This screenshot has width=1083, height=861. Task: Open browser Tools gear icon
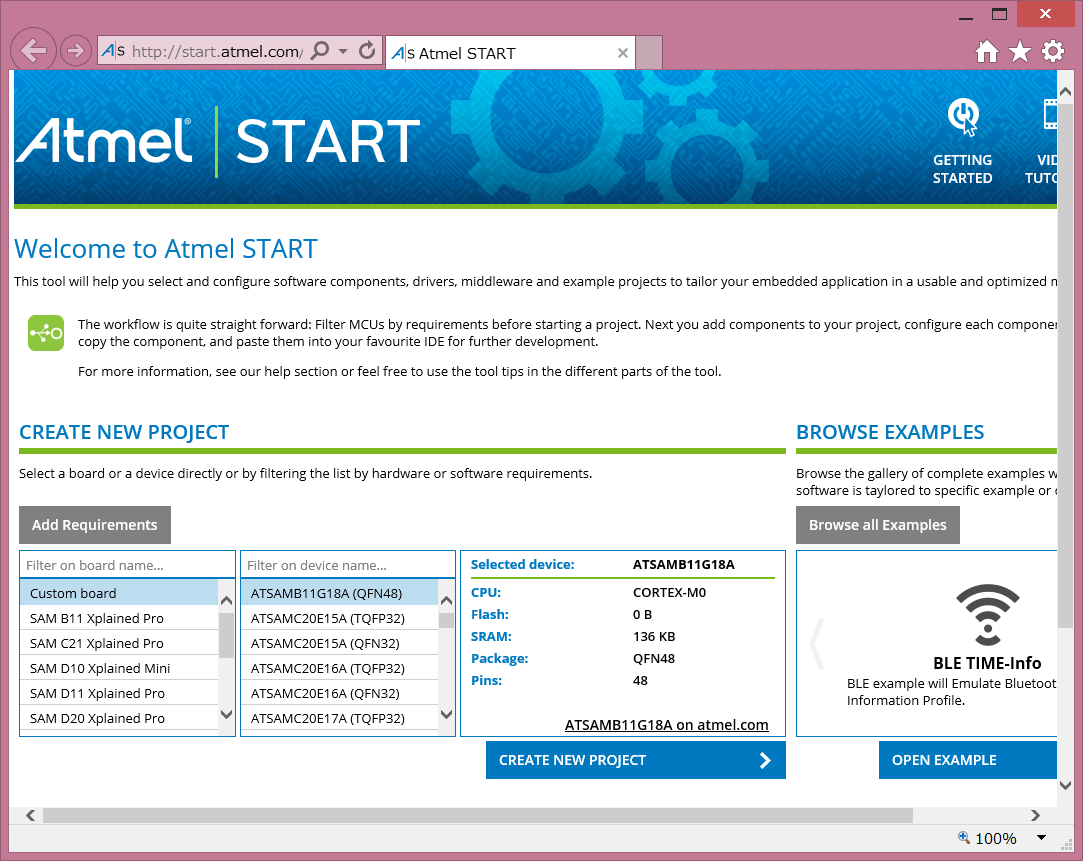[1053, 51]
